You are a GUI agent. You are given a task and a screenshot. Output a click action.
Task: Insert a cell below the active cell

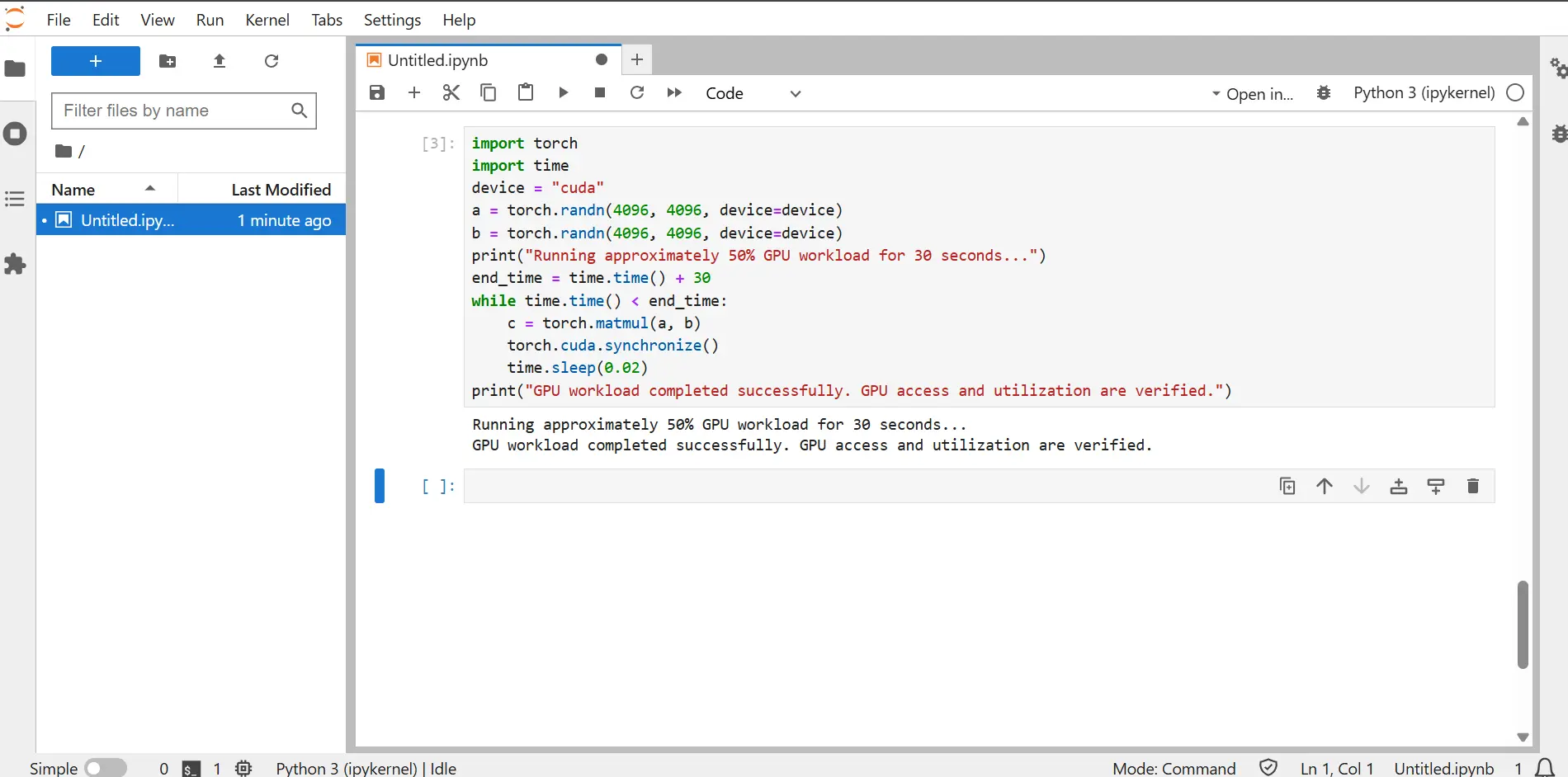click(1436, 486)
